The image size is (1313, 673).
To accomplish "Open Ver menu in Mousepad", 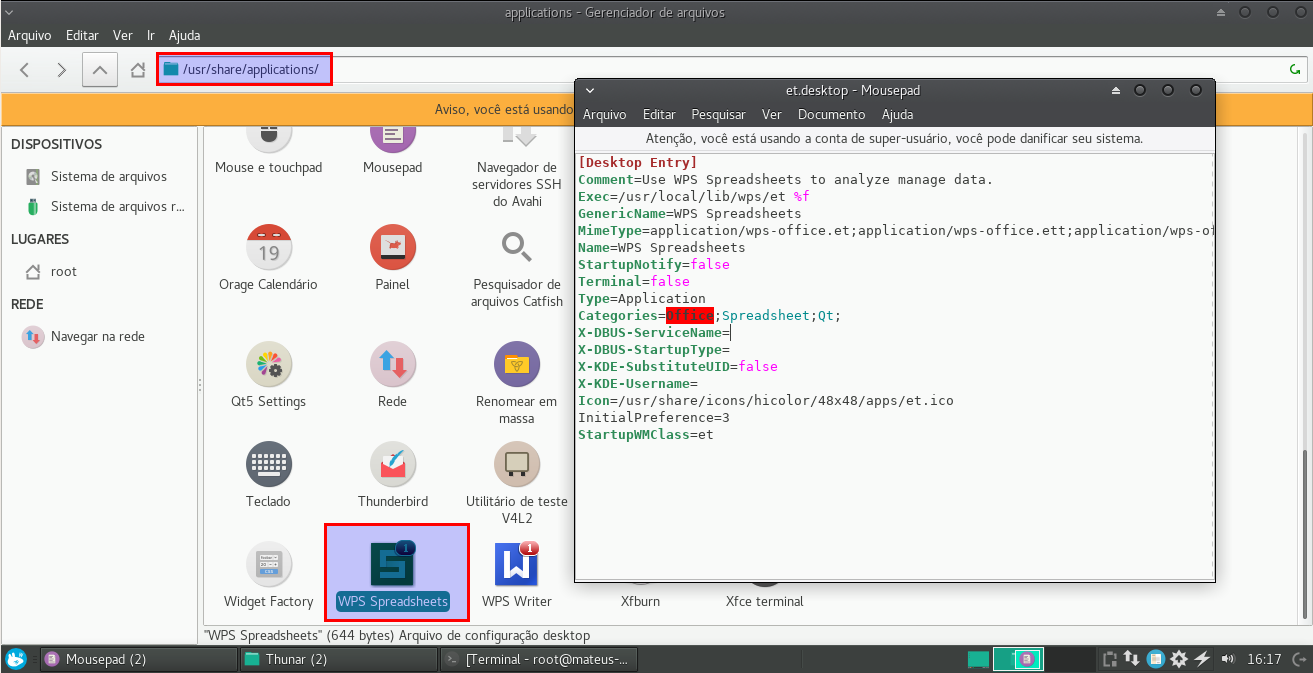I will click(x=772, y=115).
